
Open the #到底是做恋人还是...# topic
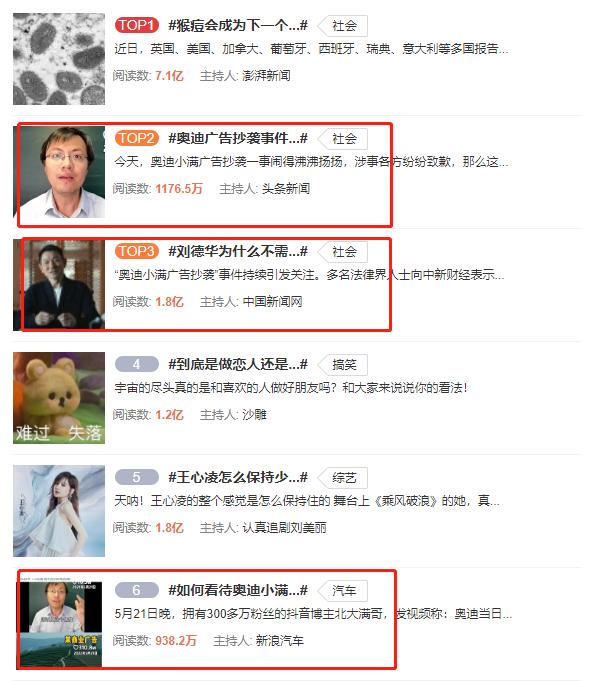[x=238, y=364]
